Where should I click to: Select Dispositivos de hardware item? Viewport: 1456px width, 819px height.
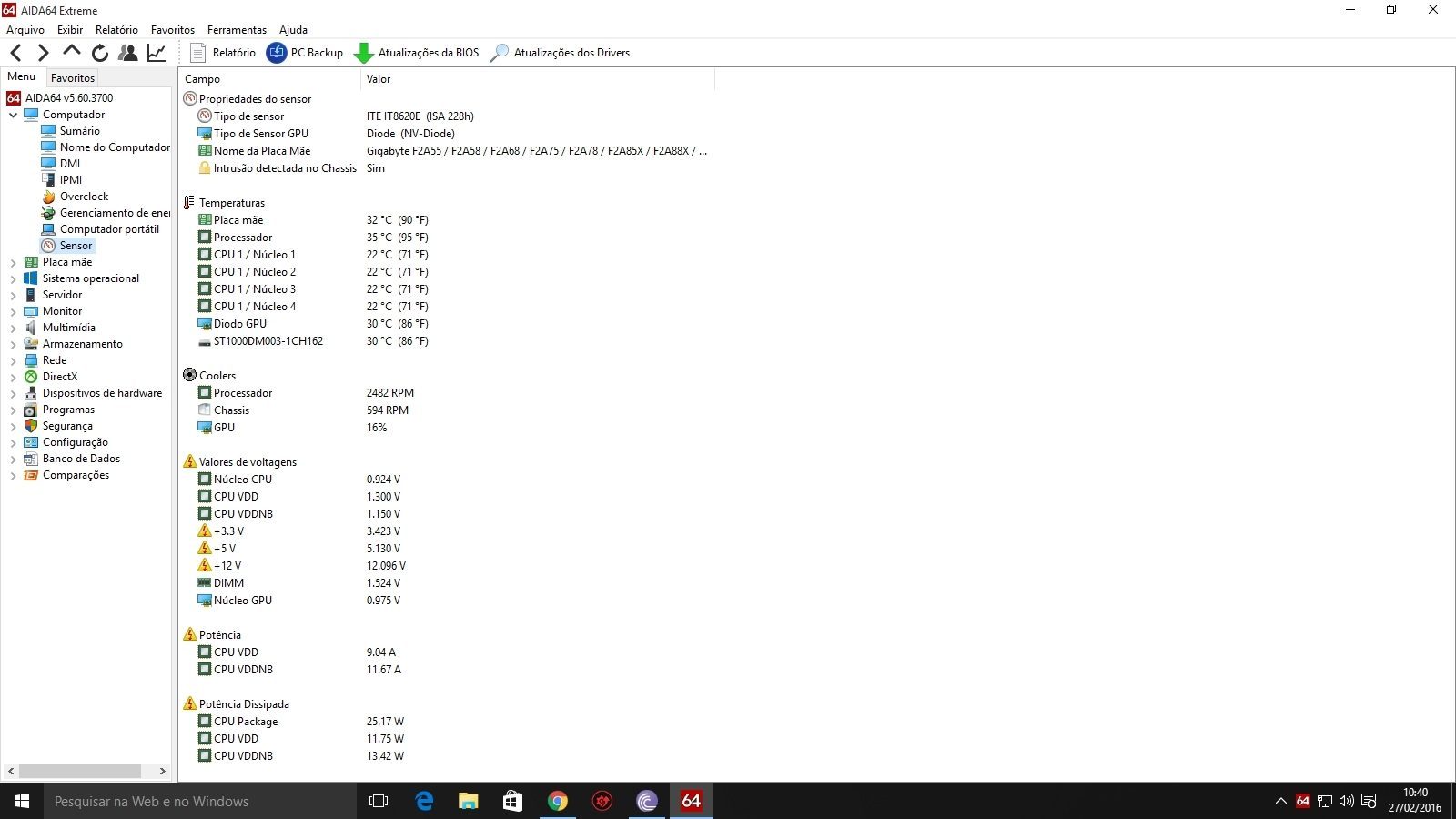click(93, 393)
